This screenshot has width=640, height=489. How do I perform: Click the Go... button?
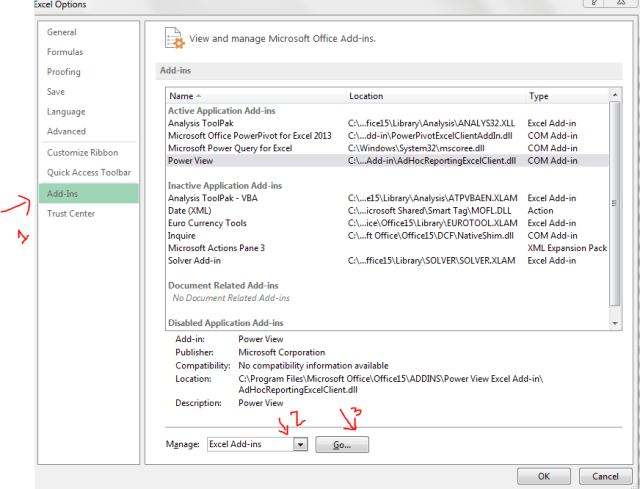point(342,445)
